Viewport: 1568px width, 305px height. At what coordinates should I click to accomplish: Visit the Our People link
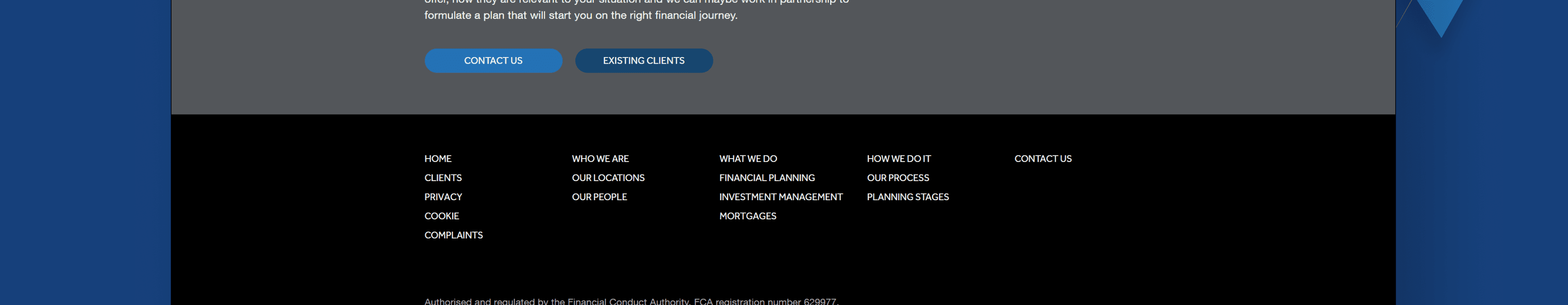click(x=599, y=197)
